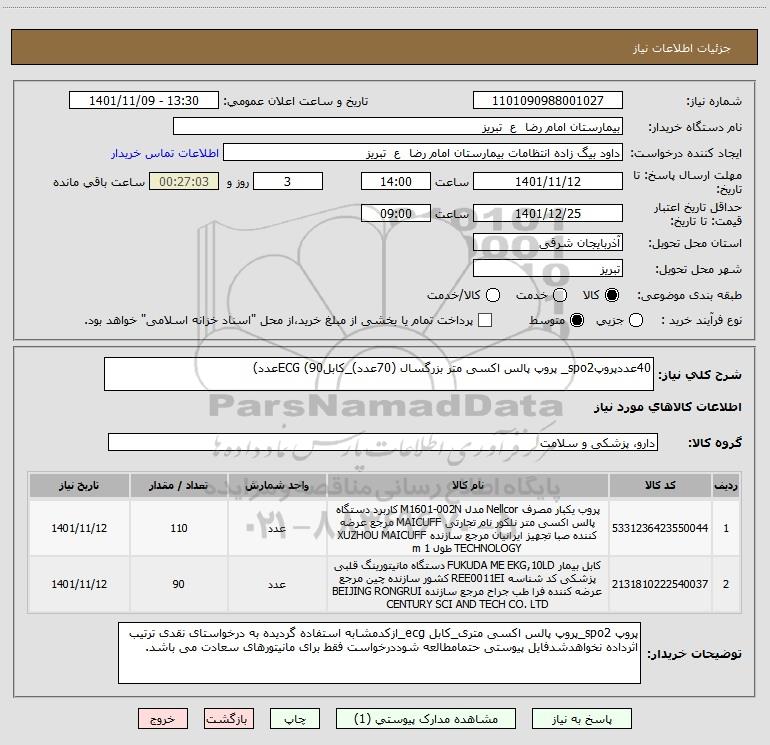The height and width of the screenshot is (745, 770).
Task: Click the گروه کالا field دارو، پزشکی و سلامت
Action: [x=383, y=442]
